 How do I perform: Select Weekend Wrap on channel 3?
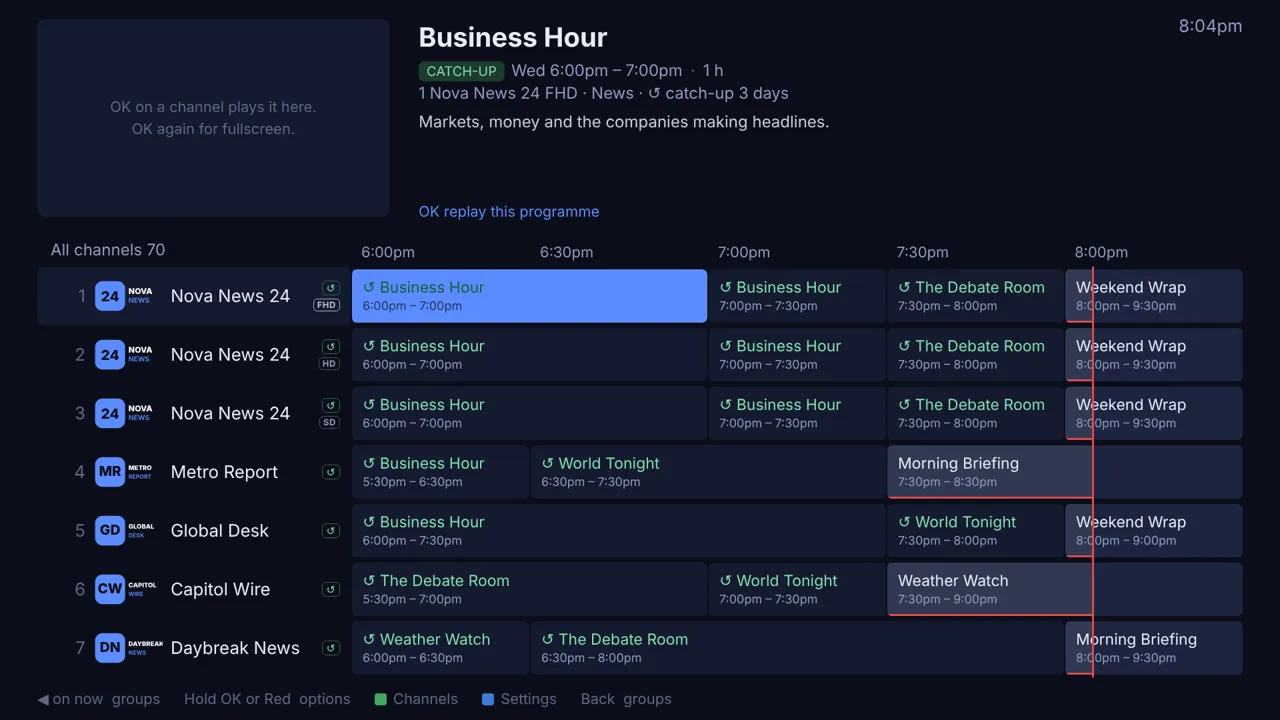tap(1154, 413)
